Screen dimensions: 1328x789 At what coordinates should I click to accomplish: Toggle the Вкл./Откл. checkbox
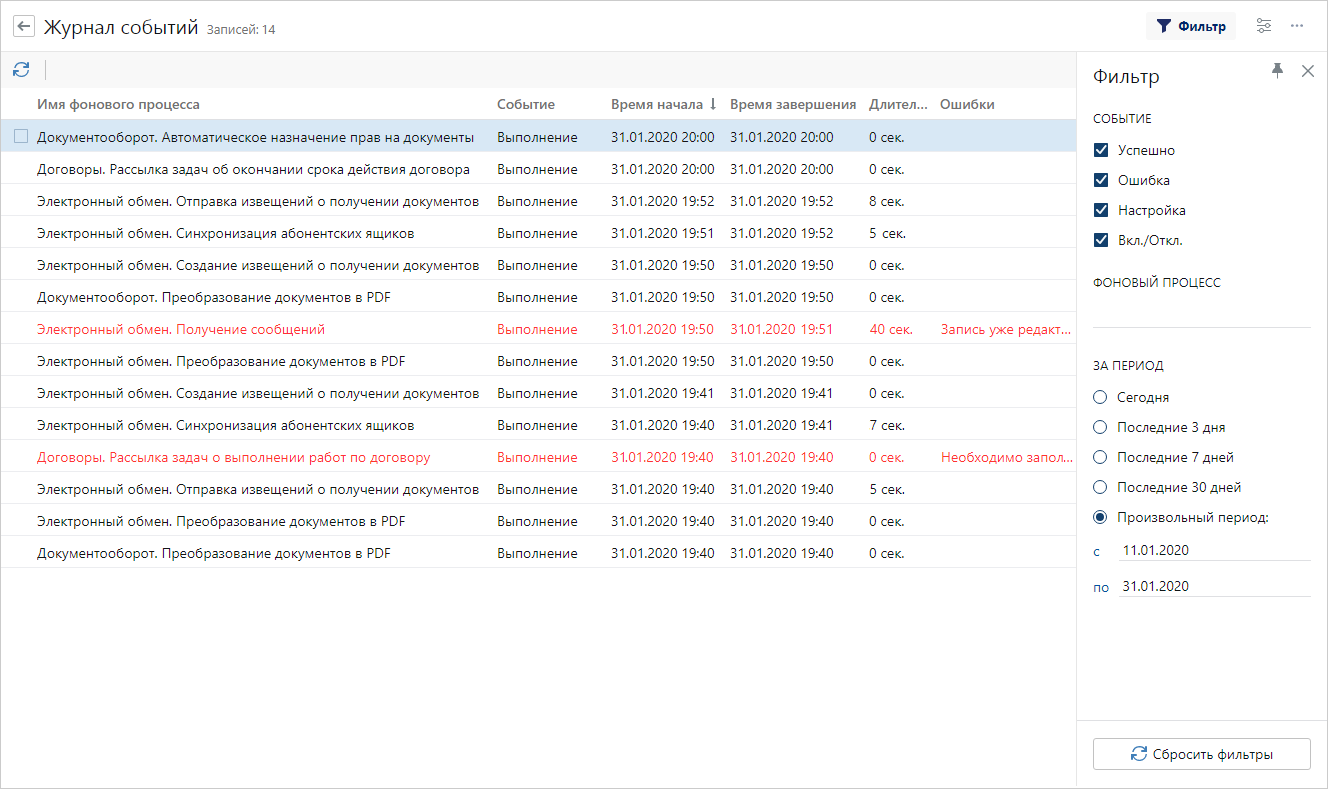tap(1101, 241)
